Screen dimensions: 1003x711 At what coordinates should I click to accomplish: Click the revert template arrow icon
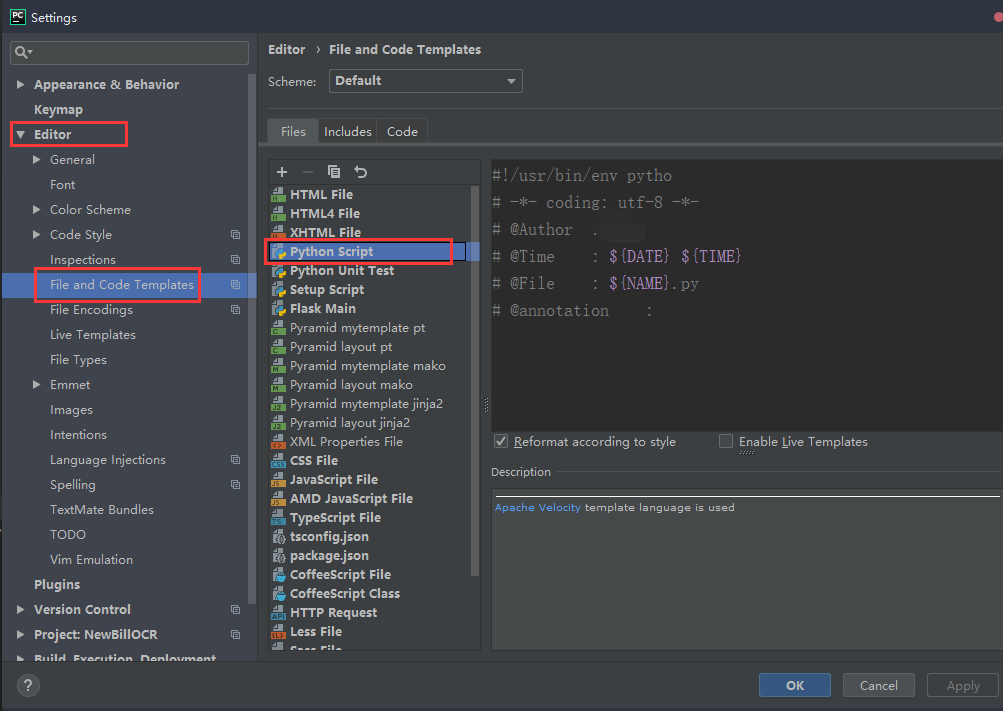point(358,172)
